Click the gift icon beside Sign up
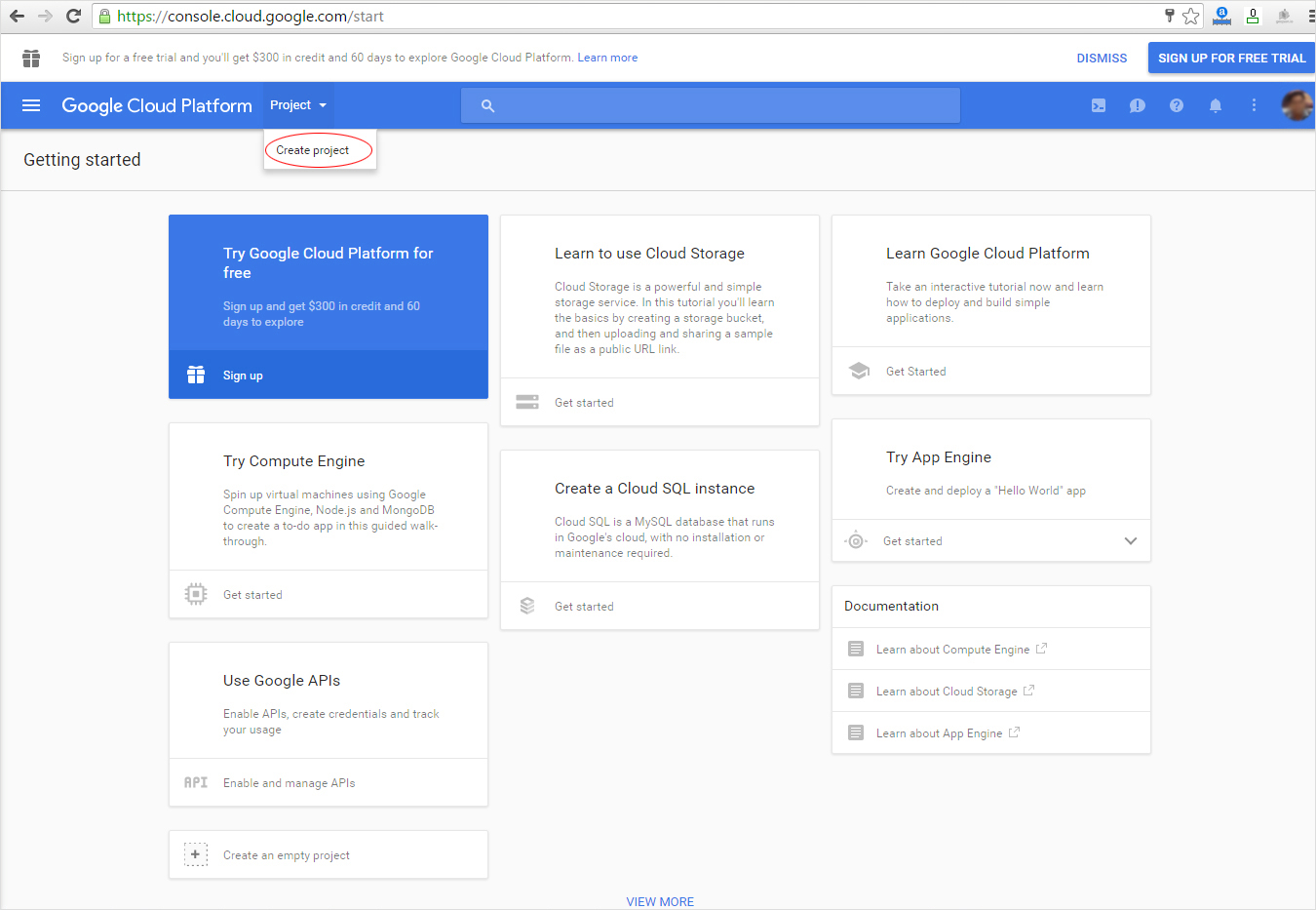This screenshot has width=1316, height=910. coord(196,375)
